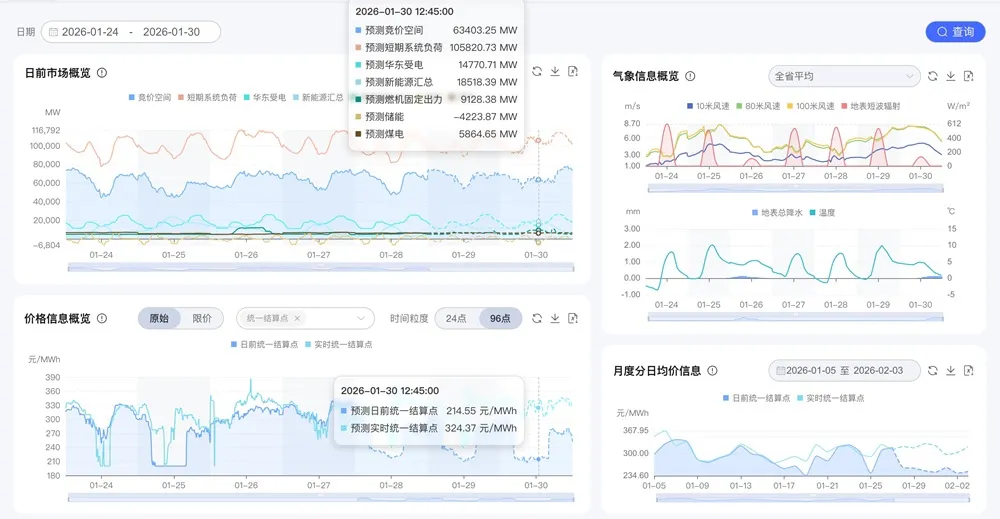The width and height of the screenshot is (1000, 519).
Task: Refresh the 日前市场概览 chart
Action: [x=537, y=72]
